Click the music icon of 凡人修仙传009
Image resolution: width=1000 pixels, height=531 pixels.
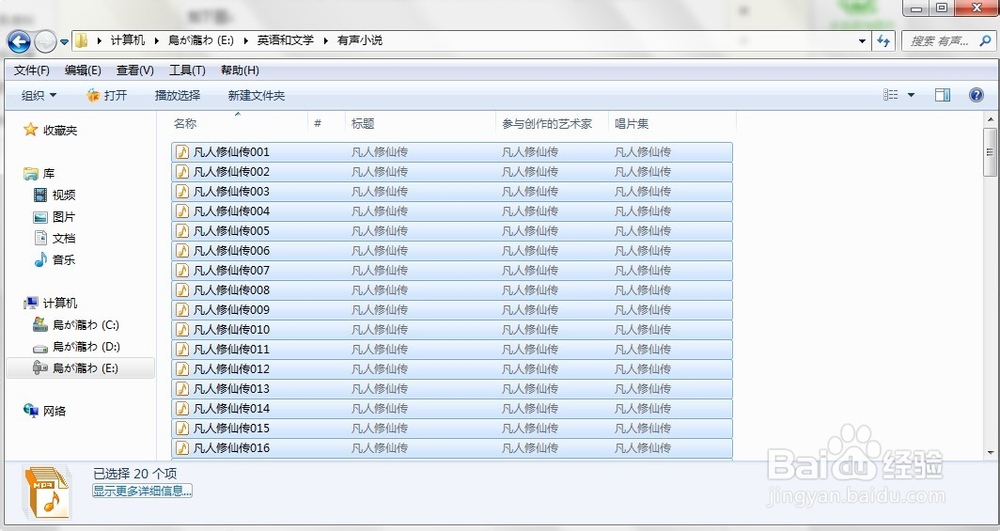tap(182, 310)
